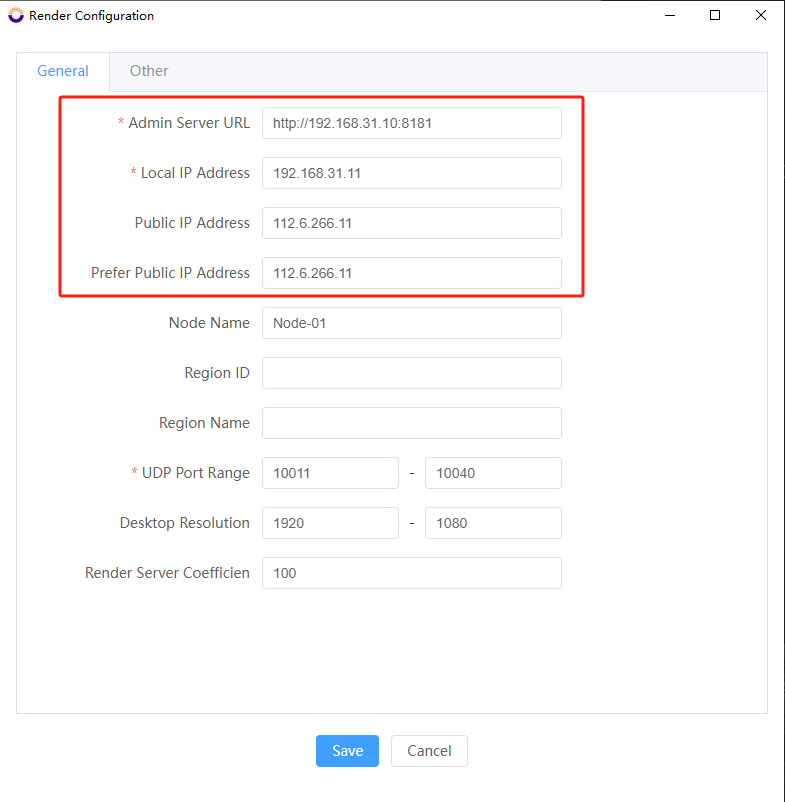Click the Desktop Resolution height field 1080

pyautogui.click(x=493, y=523)
